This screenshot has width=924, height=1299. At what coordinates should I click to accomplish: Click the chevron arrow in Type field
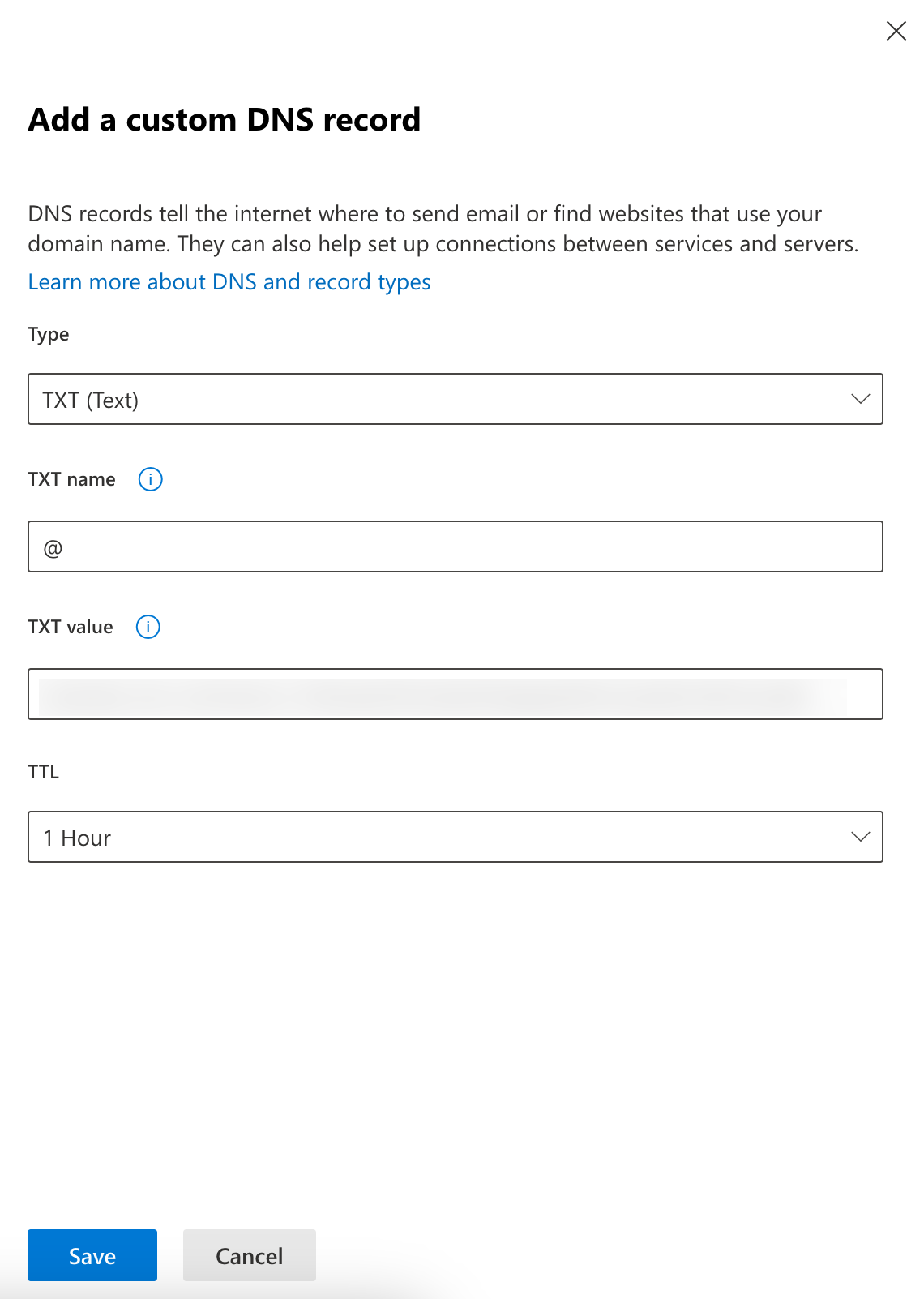pyautogui.click(x=860, y=399)
